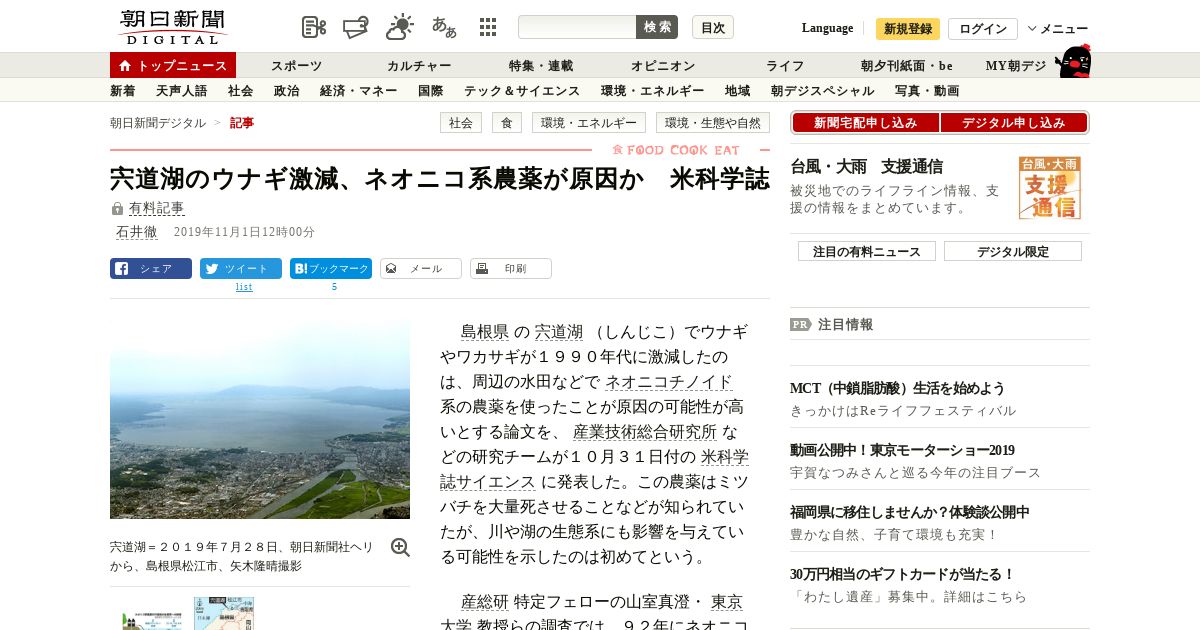Open the テック＆サイエンス submenu item

(522, 91)
